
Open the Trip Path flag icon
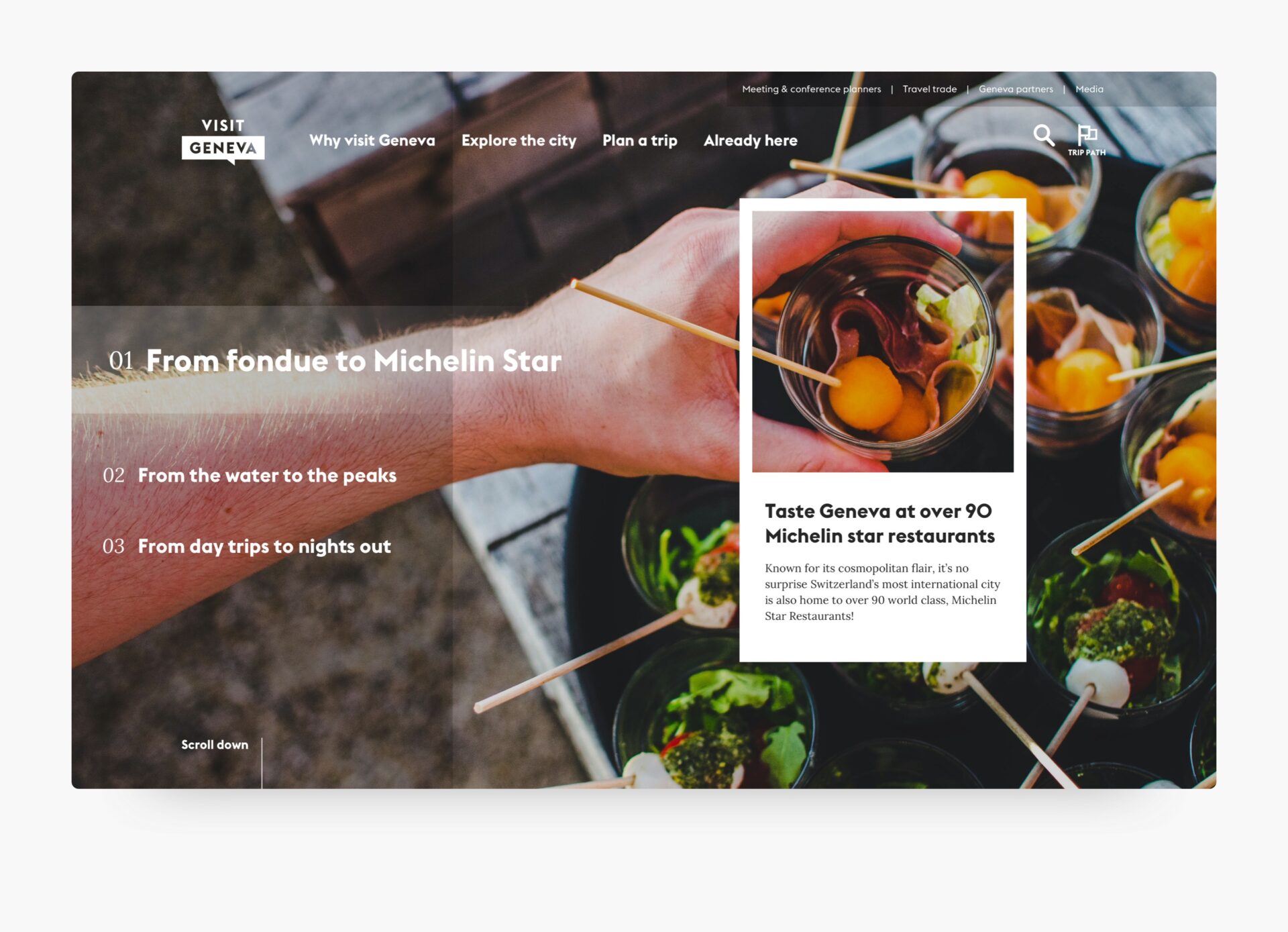coord(1087,140)
